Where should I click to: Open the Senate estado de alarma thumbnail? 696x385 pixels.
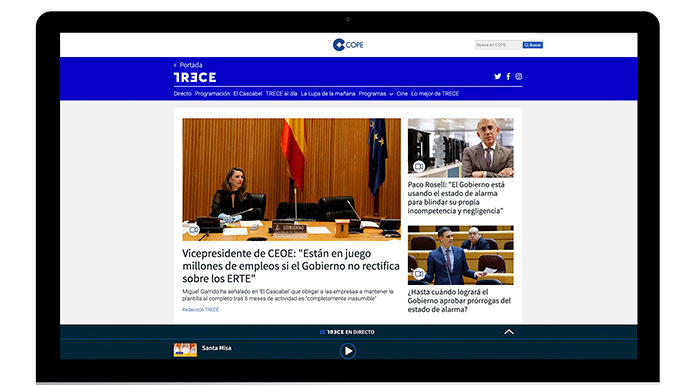(x=461, y=255)
